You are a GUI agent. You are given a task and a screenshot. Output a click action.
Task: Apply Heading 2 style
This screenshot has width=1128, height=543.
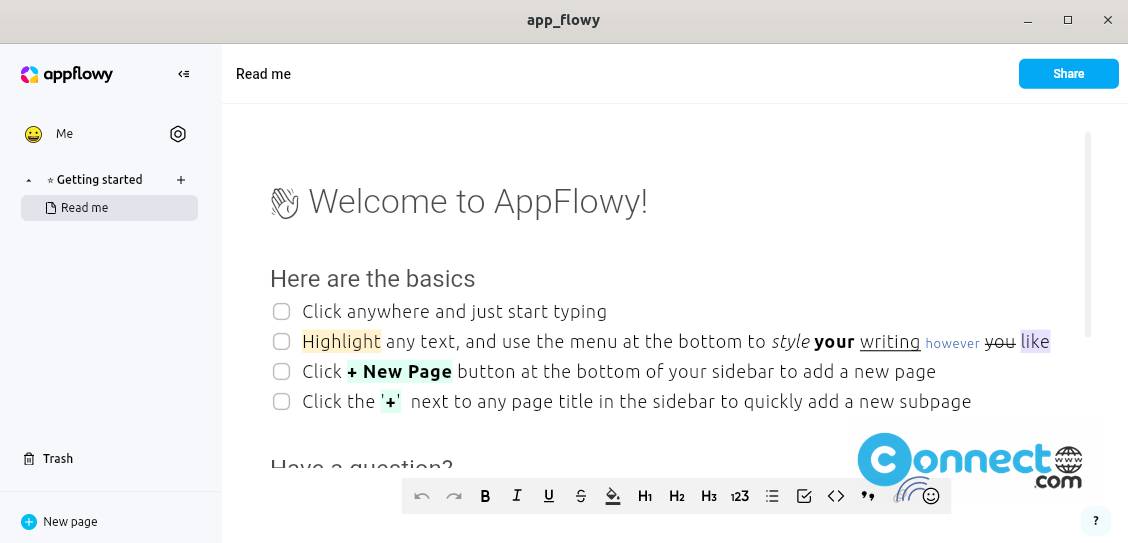(677, 496)
